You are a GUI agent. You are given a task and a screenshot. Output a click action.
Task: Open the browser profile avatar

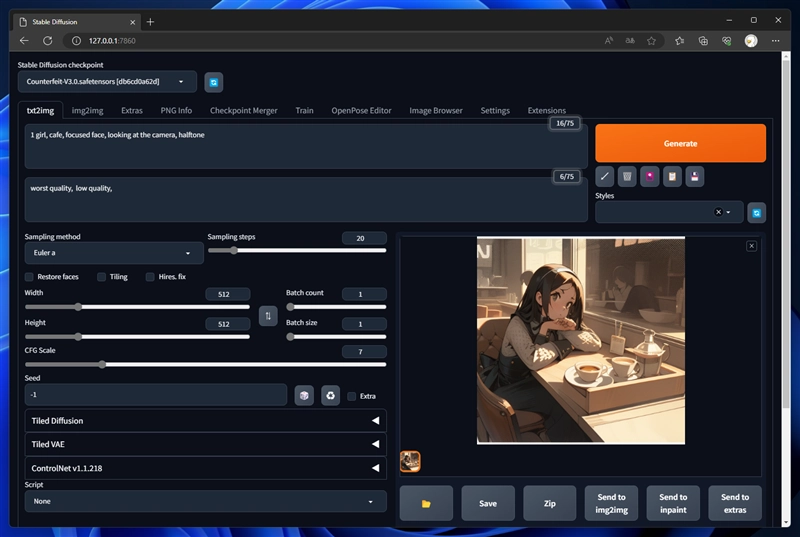coord(751,41)
